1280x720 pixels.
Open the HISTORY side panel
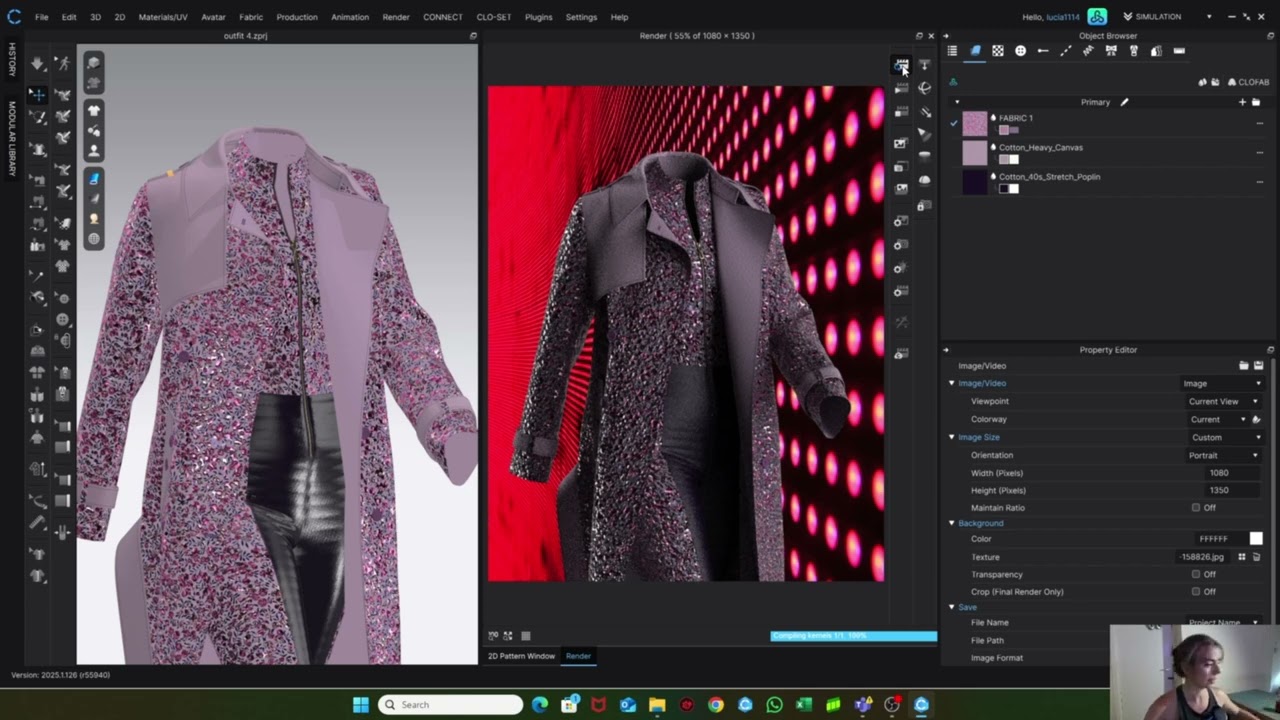pyautogui.click(x=12, y=59)
